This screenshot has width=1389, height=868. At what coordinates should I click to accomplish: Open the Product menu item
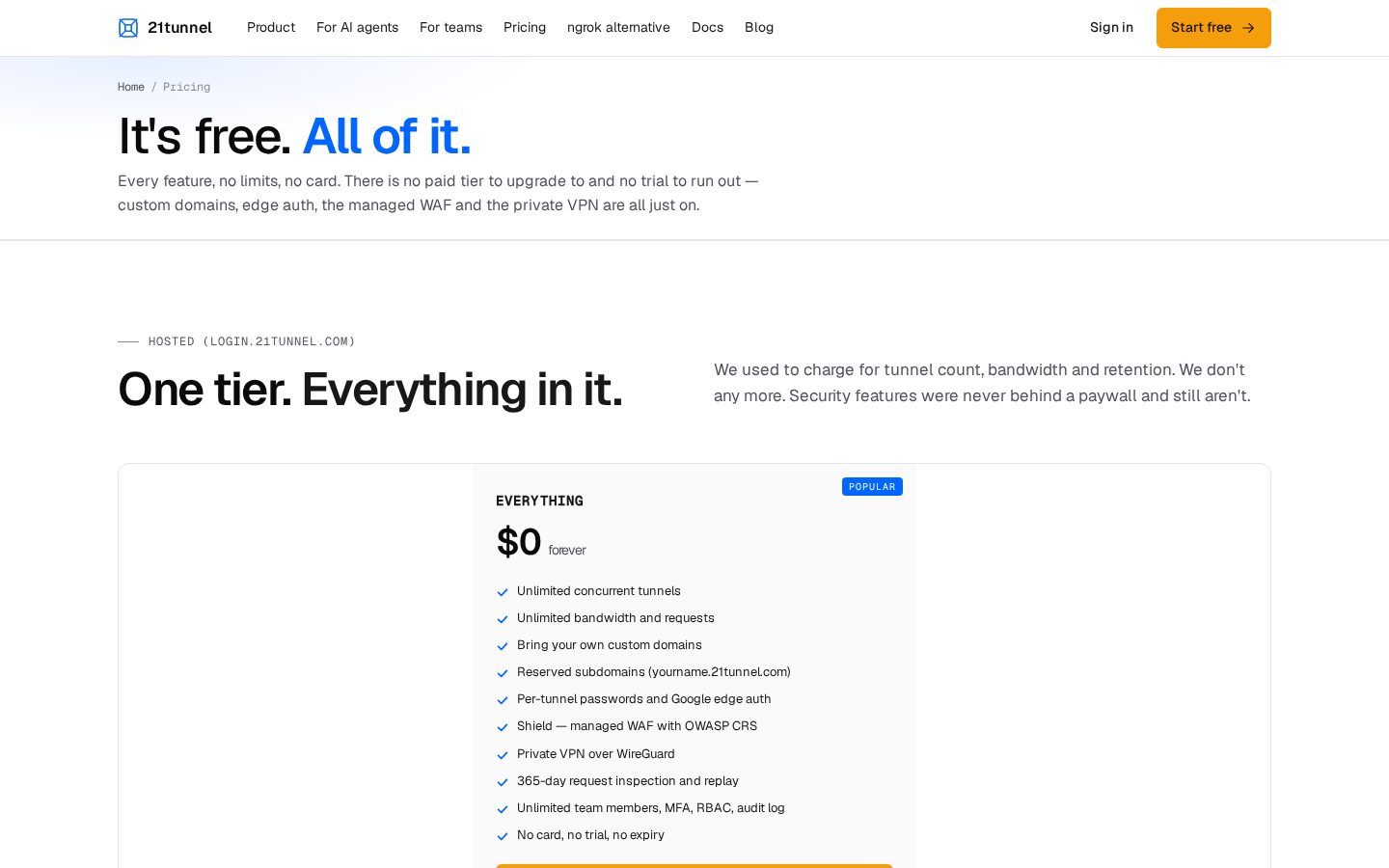(x=271, y=28)
